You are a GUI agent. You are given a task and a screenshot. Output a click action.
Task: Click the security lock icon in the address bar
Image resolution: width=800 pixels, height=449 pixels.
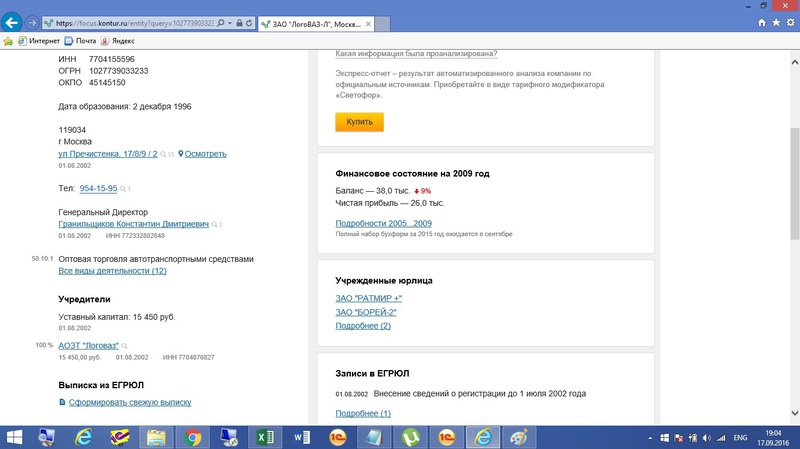pyautogui.click(x=239, y=23)
